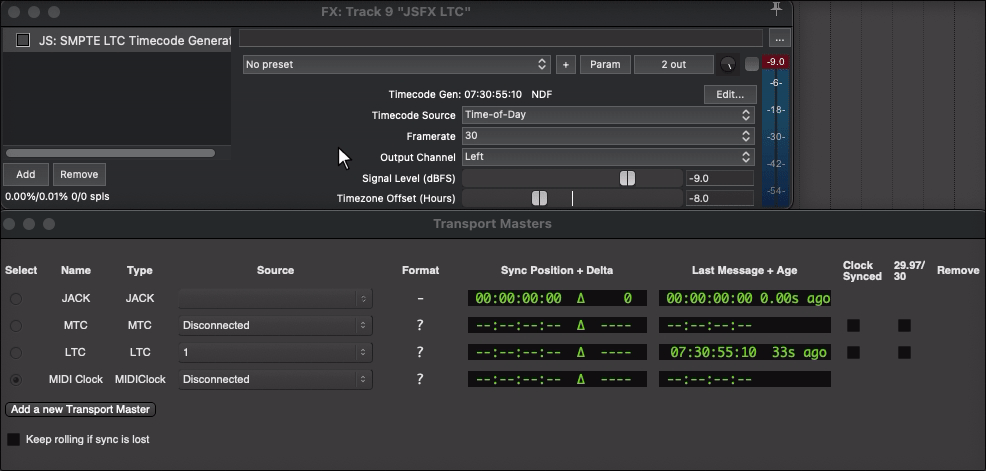Click the MIDI Clock sync position display
The height and width of the screenshot is (471, 986).
[x=557, y=379]
